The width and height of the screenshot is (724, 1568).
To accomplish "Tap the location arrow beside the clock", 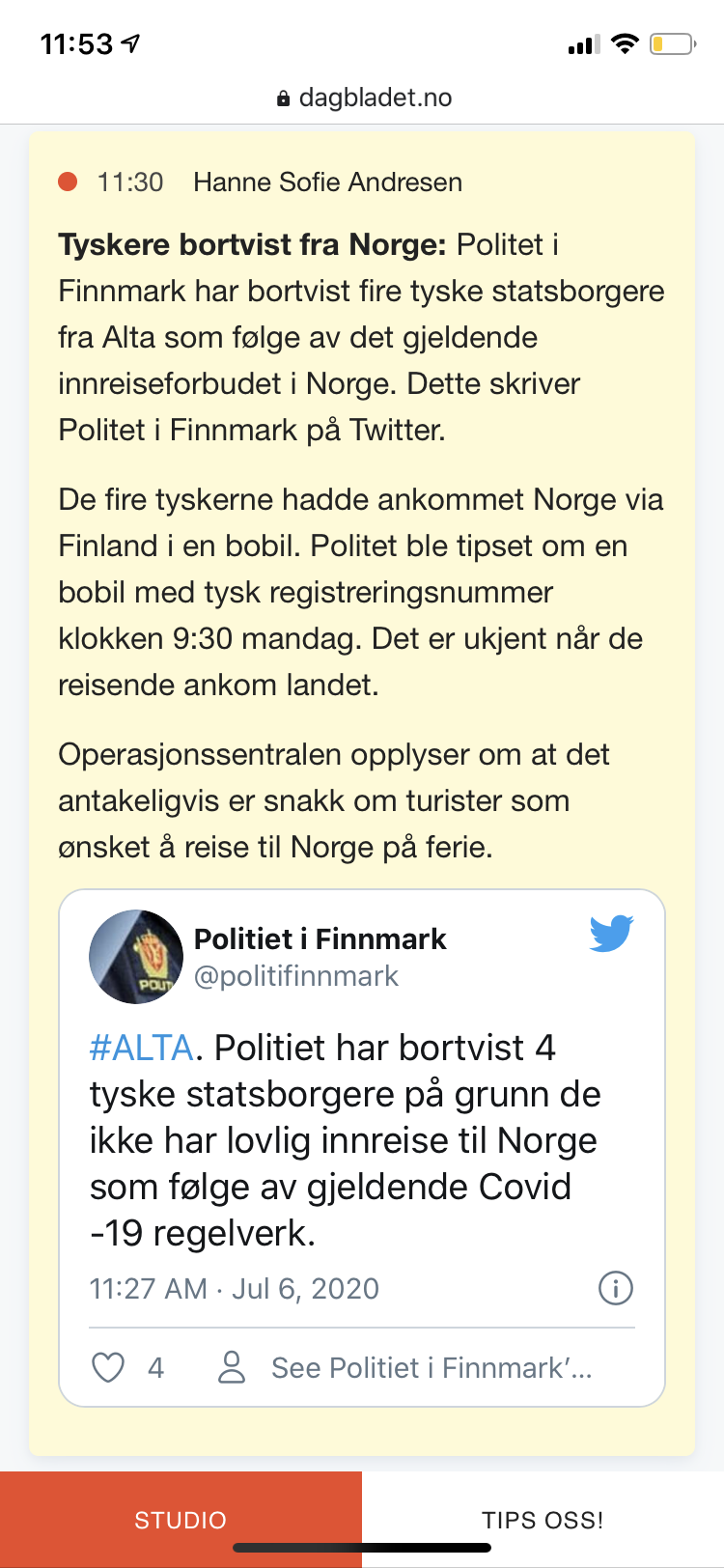I will click(x=130, y=43).
